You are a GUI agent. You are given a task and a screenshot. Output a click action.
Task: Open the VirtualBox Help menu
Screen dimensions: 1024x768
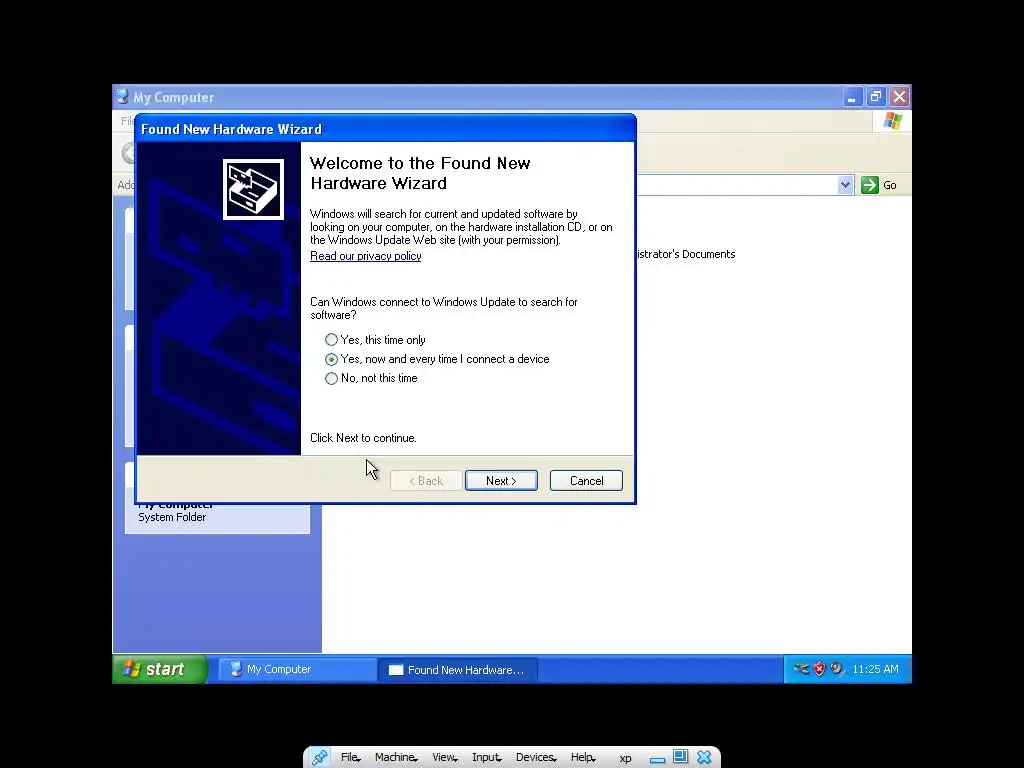pos(583,758)
